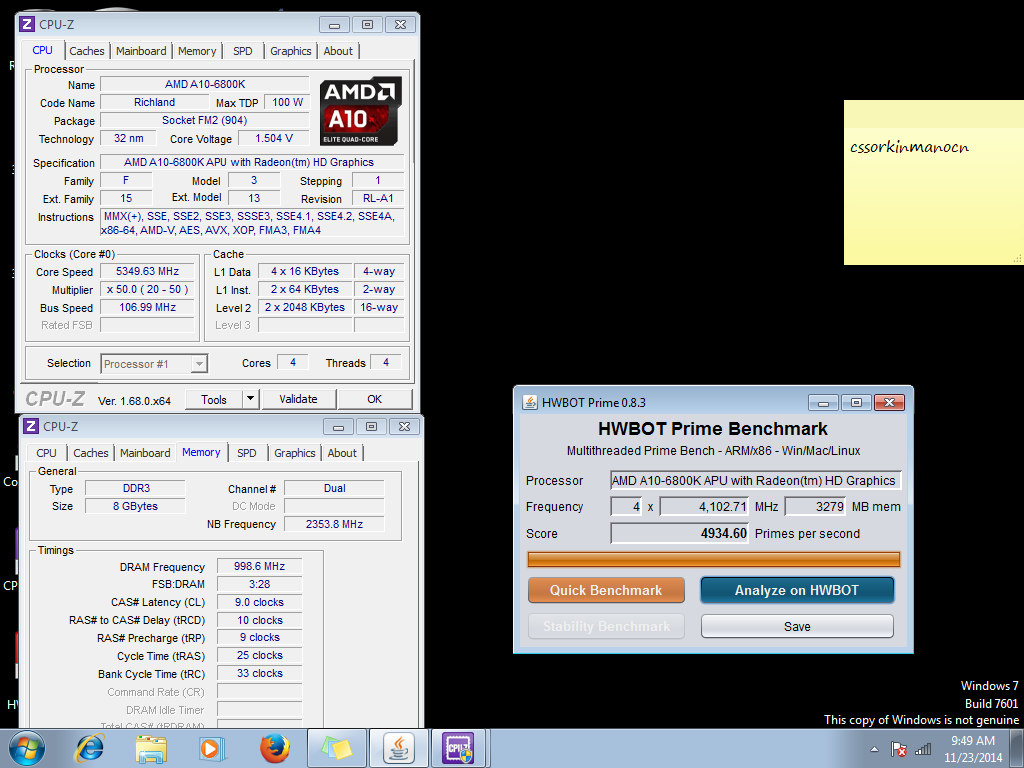1024x768 pixels.
Task: Close the CPU-Z Memory window
Action: pyautogui.click(x=404, y=426)
